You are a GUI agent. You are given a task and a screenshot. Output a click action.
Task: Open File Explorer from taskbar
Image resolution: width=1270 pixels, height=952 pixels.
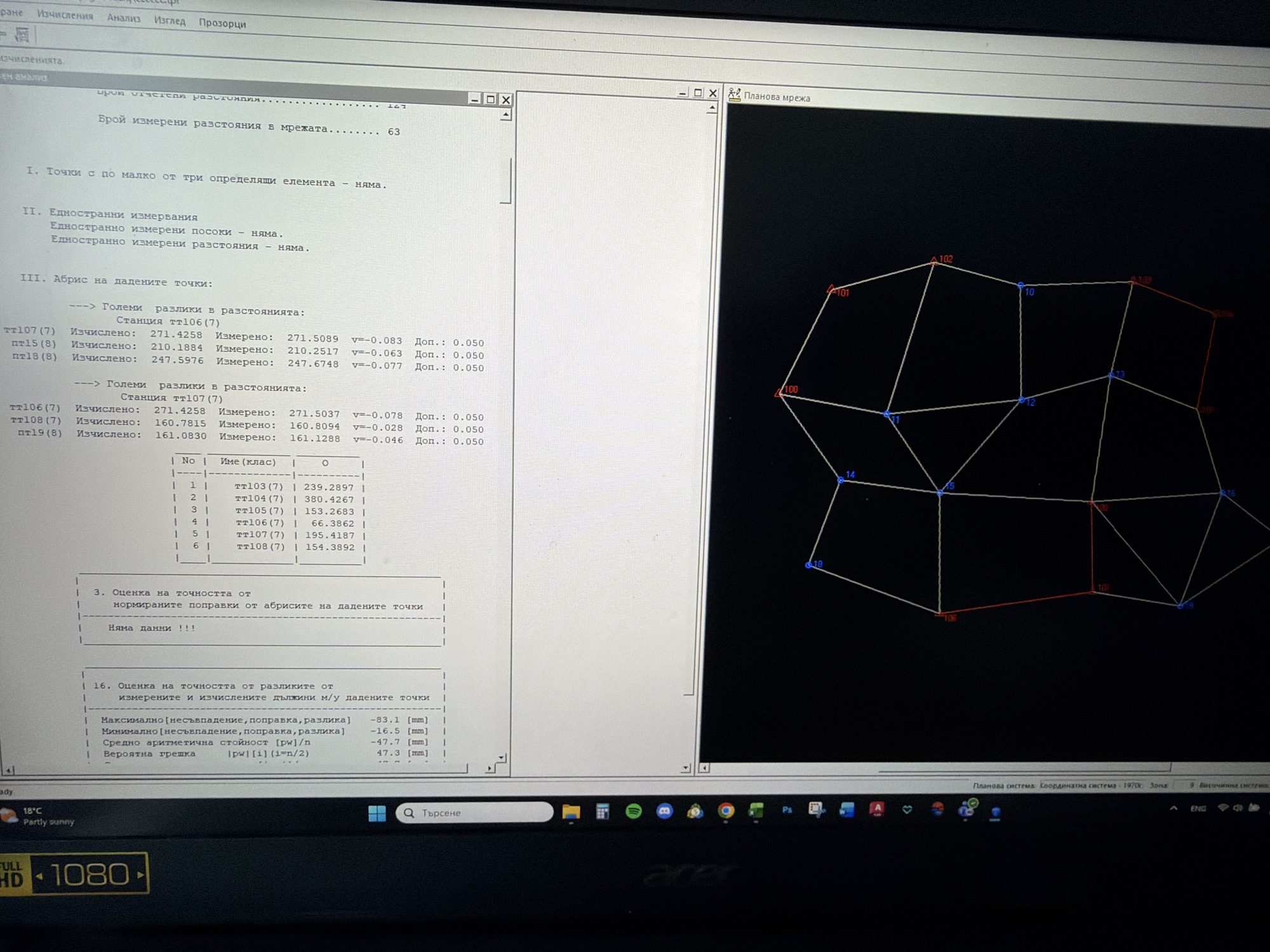point(571,812)
